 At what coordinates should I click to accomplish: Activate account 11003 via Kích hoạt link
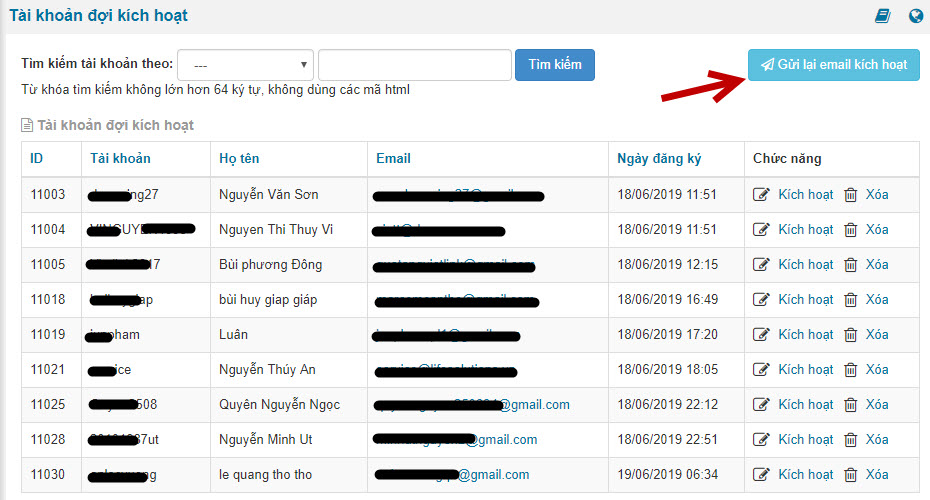click(x=805, y=195)
